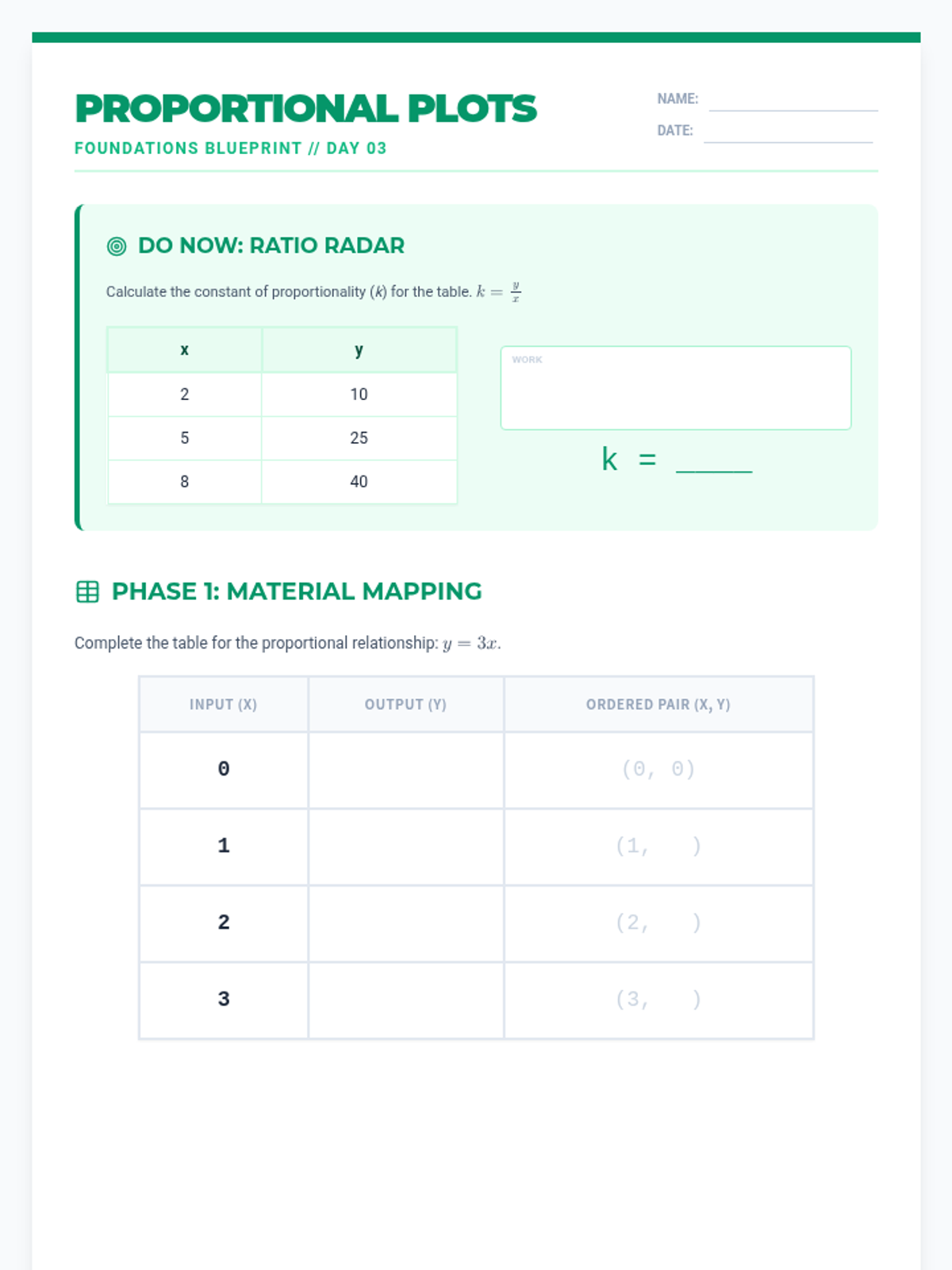Click the Proportional Plots title
This screenshot has height=1270, width=952.
pyautogui.click(x=305, y=110)
